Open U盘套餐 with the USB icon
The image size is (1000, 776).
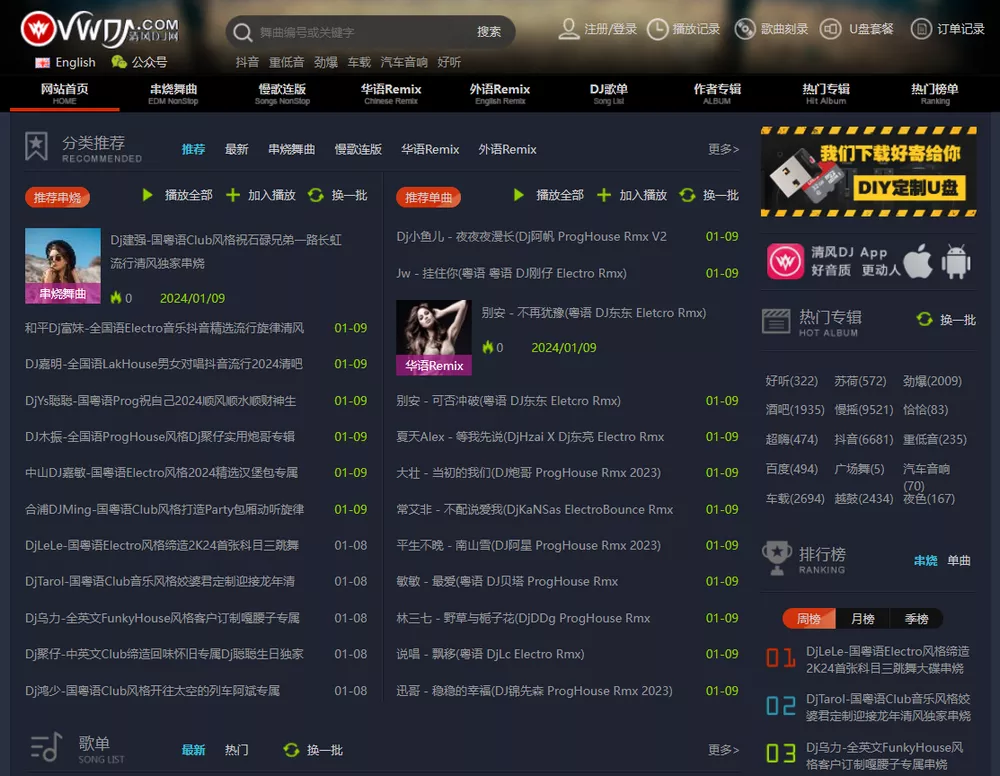(832, 29)
